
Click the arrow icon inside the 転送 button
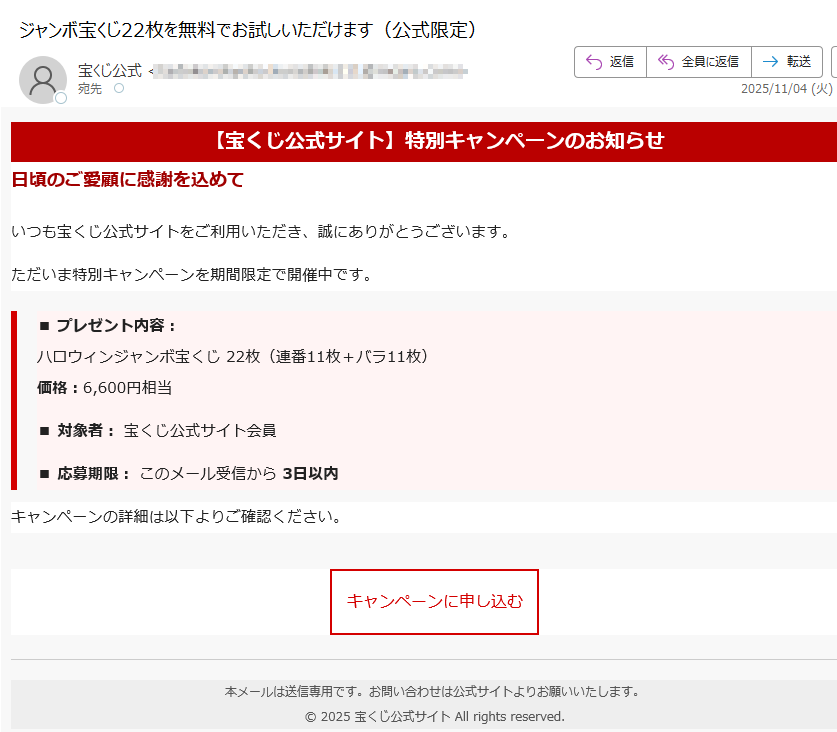(x=771, y=62)
